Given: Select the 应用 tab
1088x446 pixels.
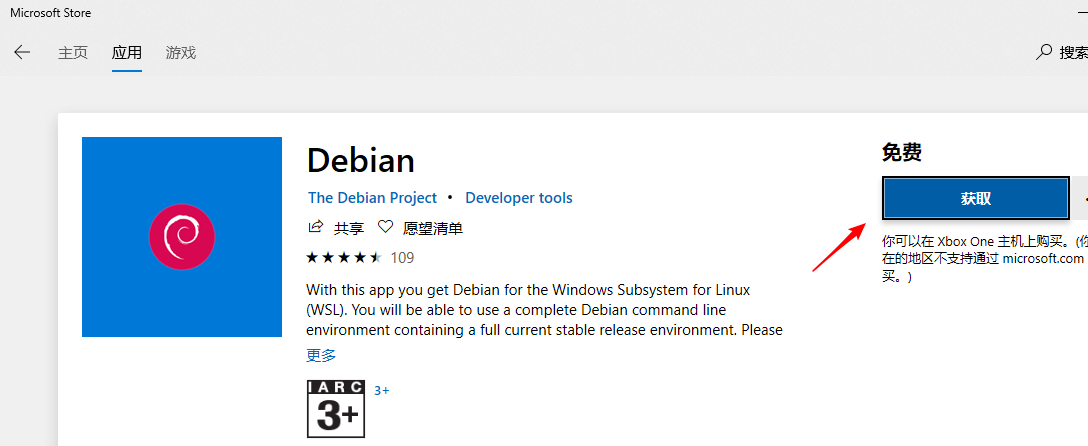Looking at the screenshot, I should pyautogui.click(x=127, y=53).
